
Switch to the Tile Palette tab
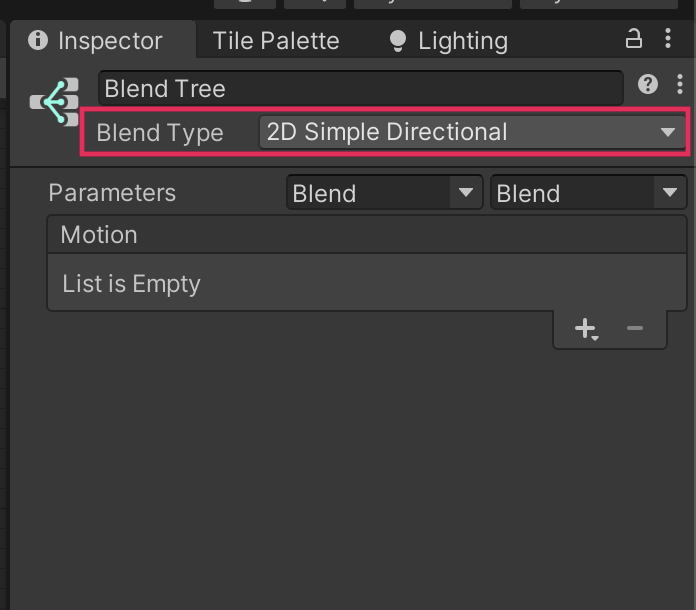coord(276,41)
